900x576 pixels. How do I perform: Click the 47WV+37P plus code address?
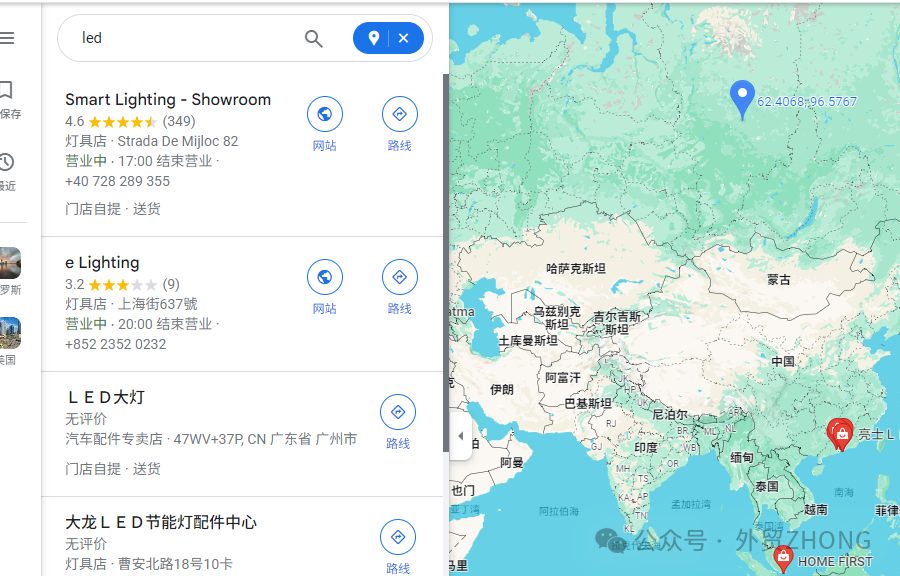(x=265, y=439)
